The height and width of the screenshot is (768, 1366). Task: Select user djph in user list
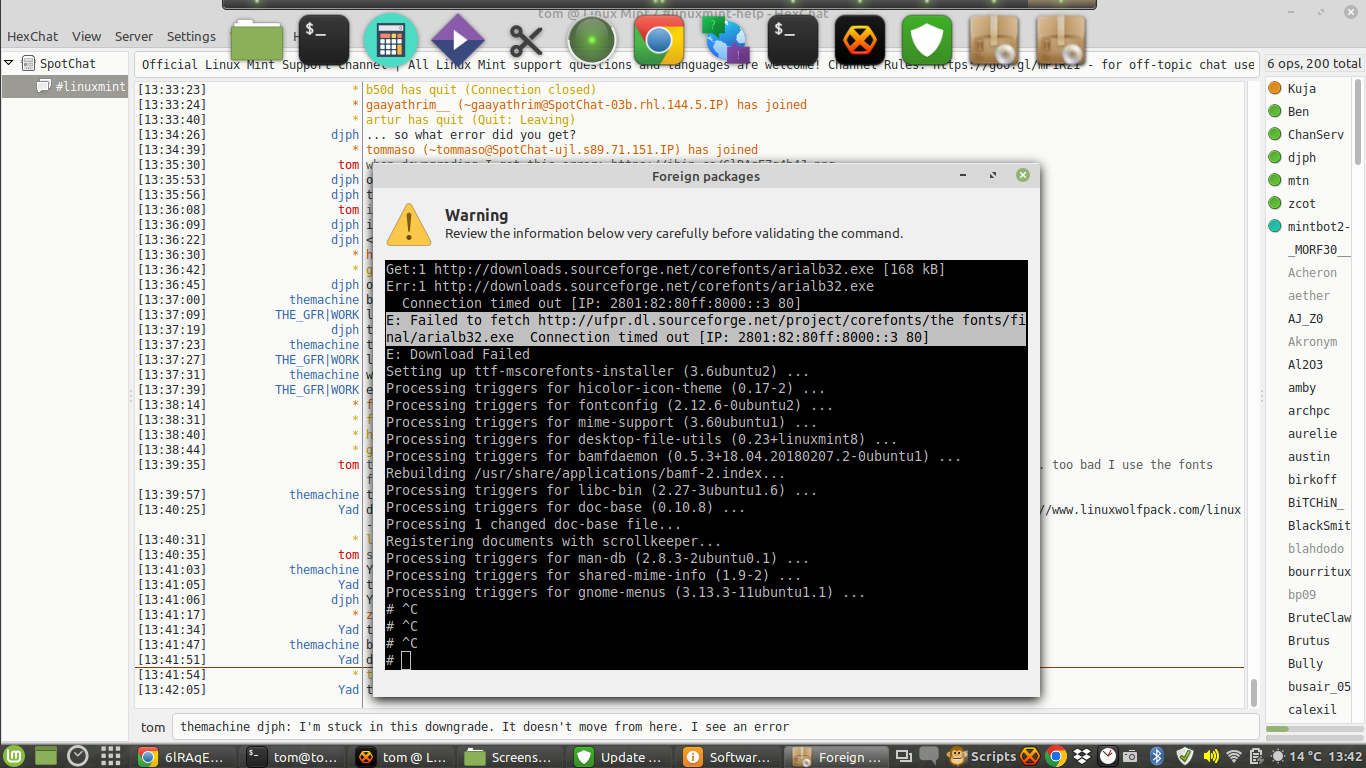(x=1309, y=158)
